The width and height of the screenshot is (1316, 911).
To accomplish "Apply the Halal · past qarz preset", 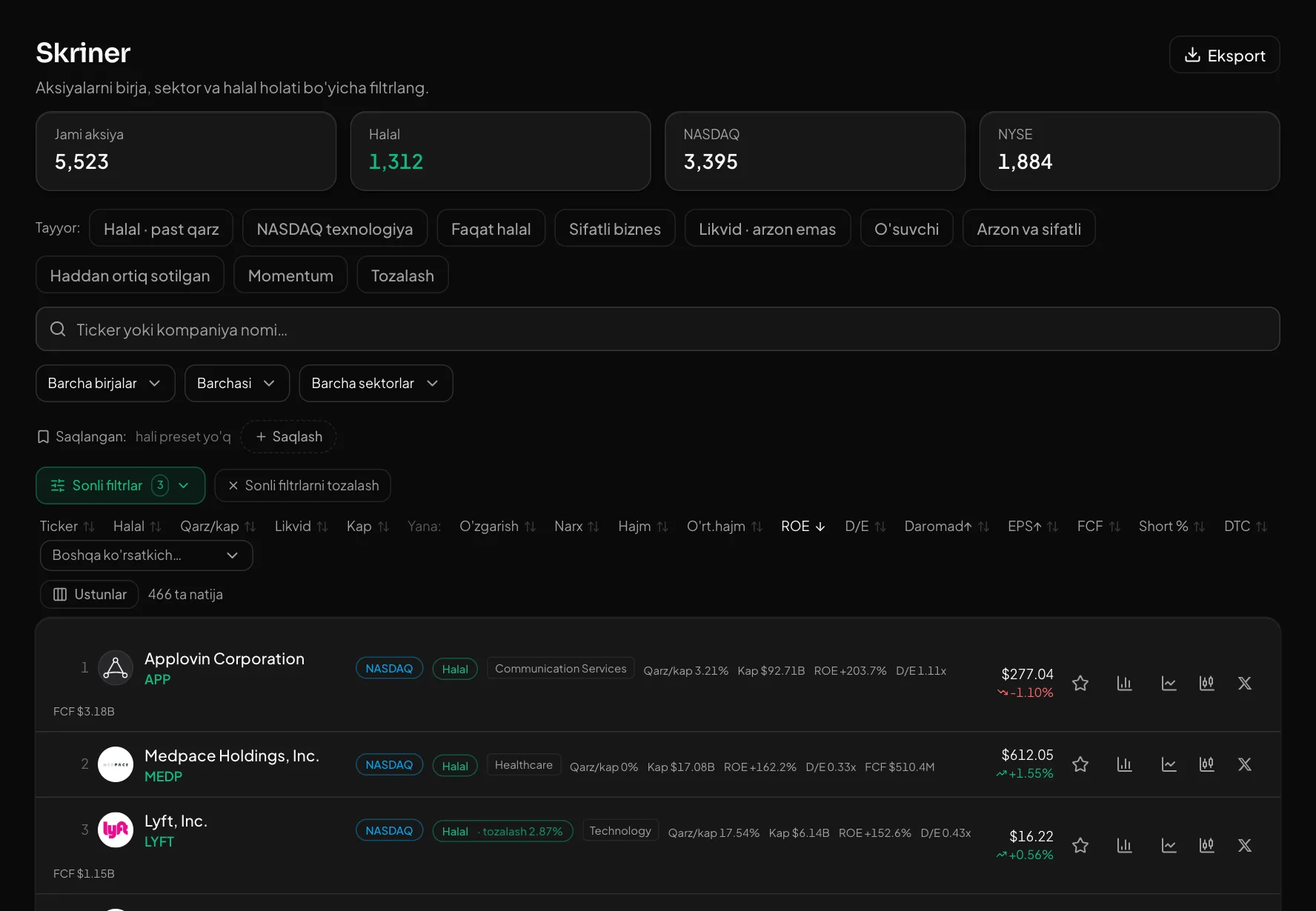I will pos(161,228).
